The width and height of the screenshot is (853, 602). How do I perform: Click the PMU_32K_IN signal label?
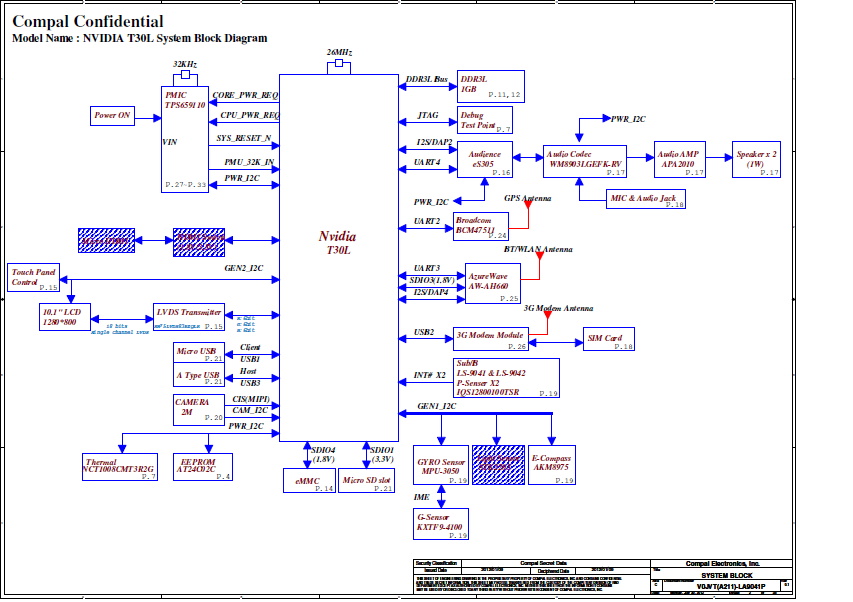(249, 162)
